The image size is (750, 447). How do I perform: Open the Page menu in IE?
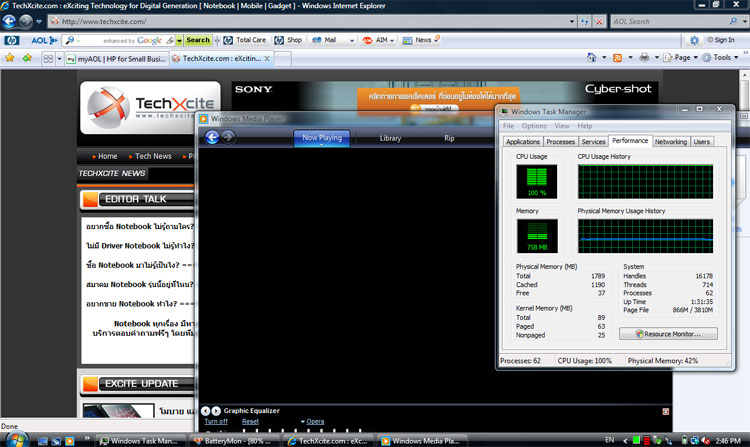tap(681, 57)
